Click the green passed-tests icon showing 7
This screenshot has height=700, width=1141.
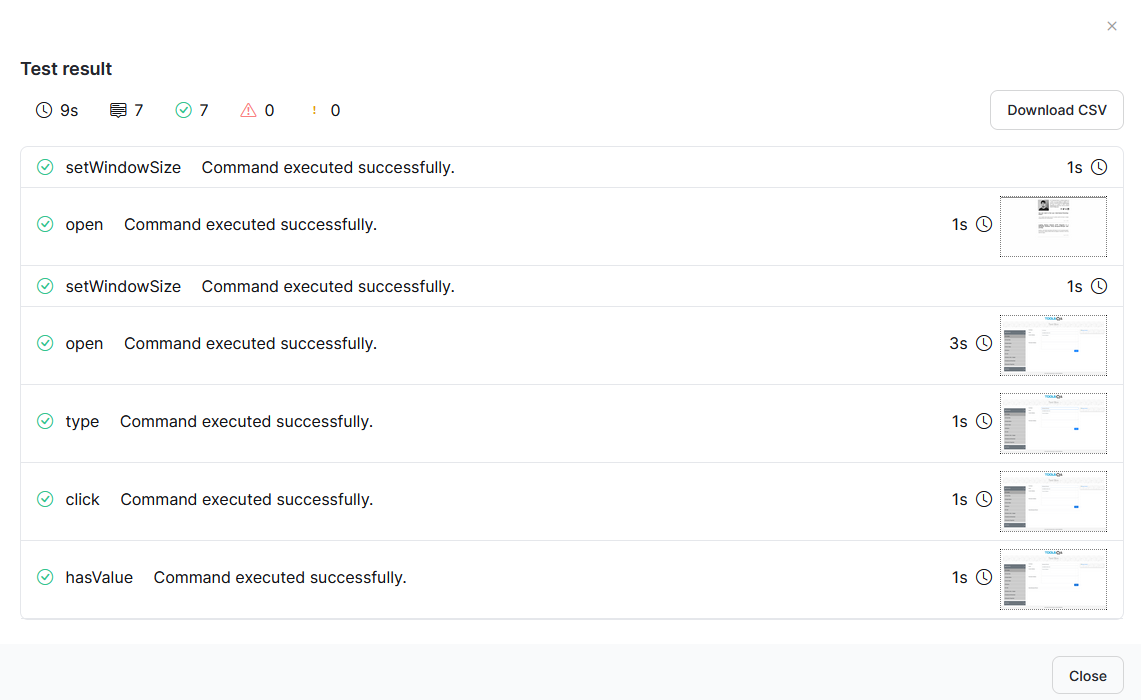(183, 110)
